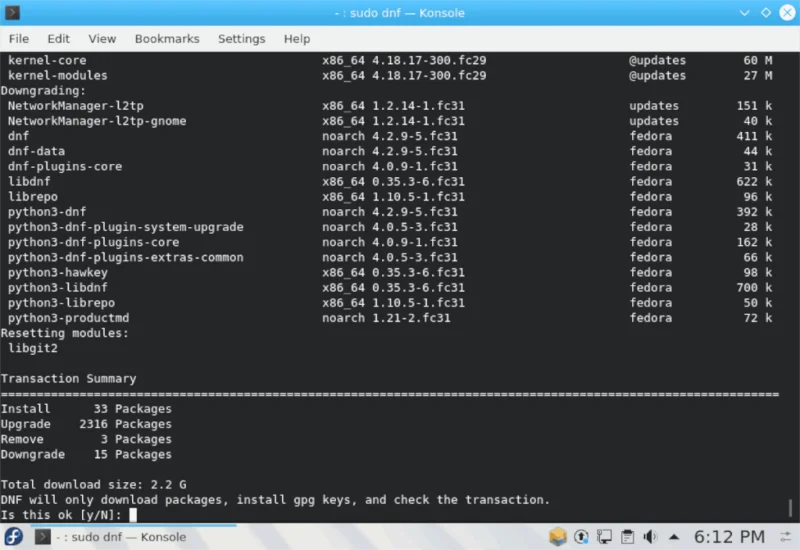Open the File menu
The image size is (800, 550).
coord(19,39)
